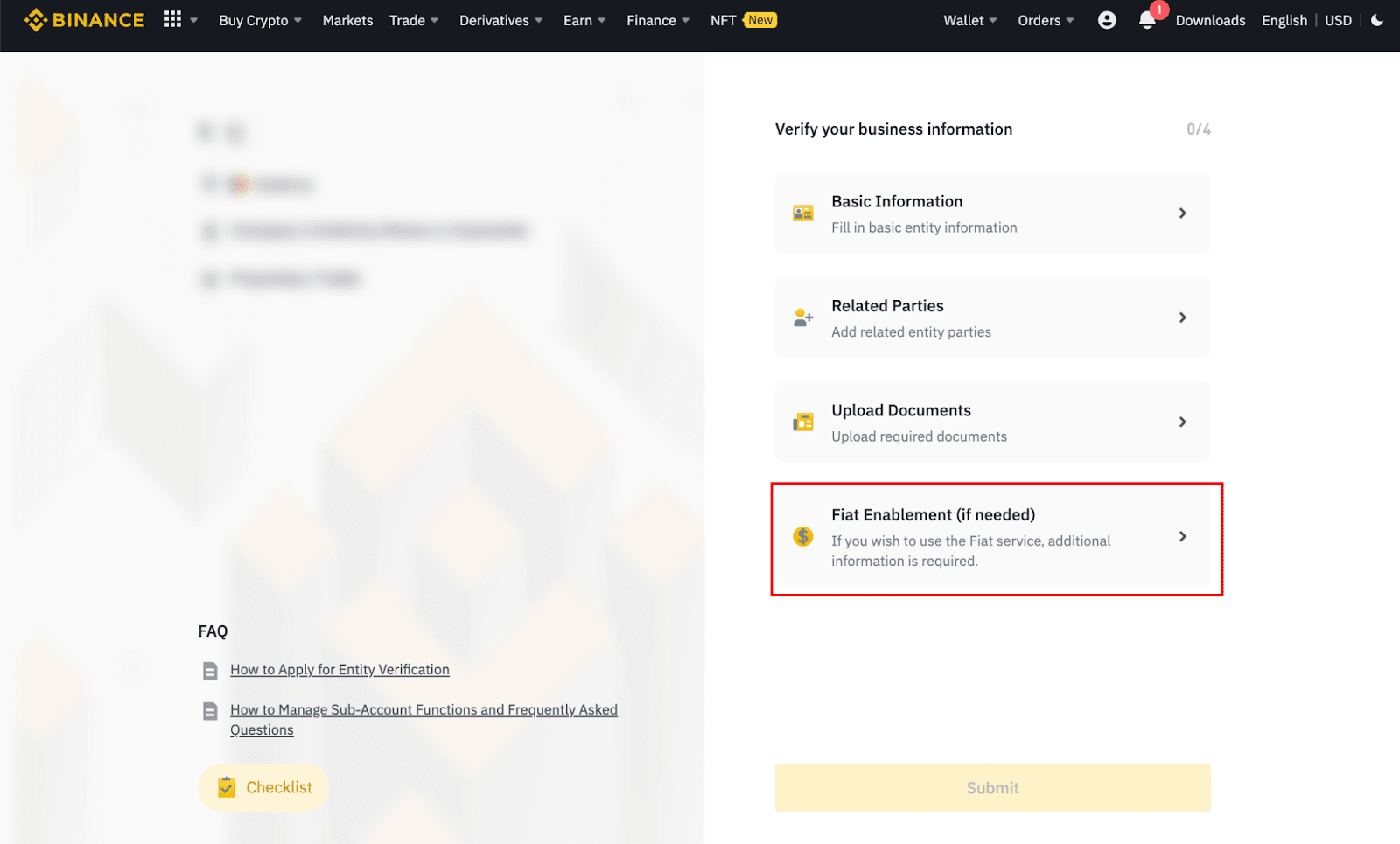Open the Related Parties chevron

pyautogui.click(x=1182, y=317)
